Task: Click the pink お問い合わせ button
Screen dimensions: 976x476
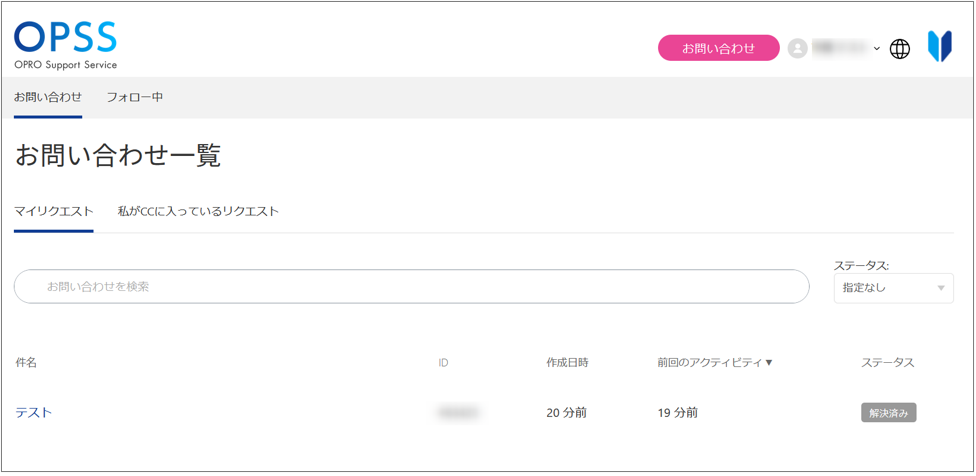Action: [x=718, y=48]
